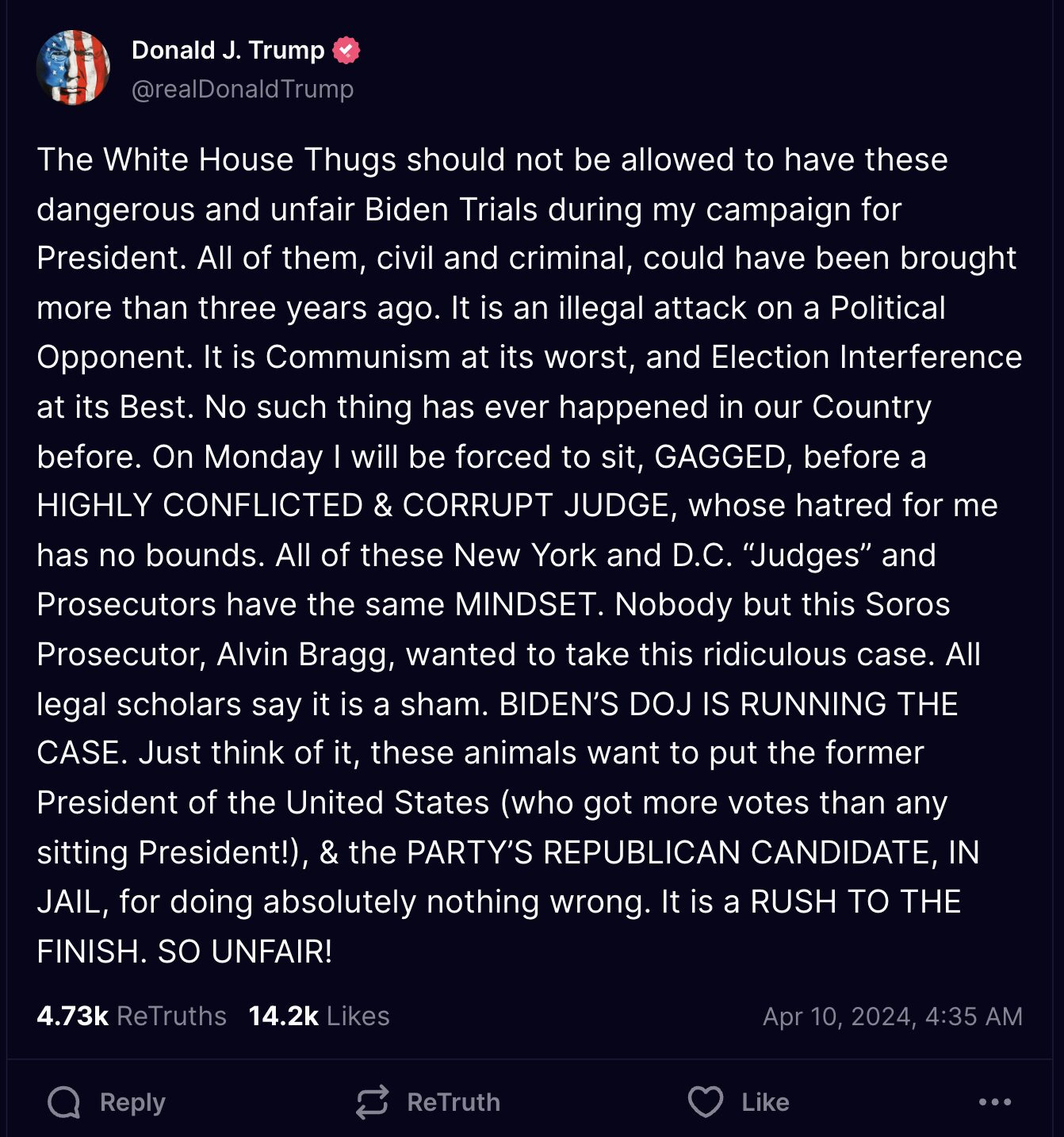The height and width of the screenshot is (1137, 1064).
Task: Click the @realDonaldTrump handle
Action: [243, 89]
